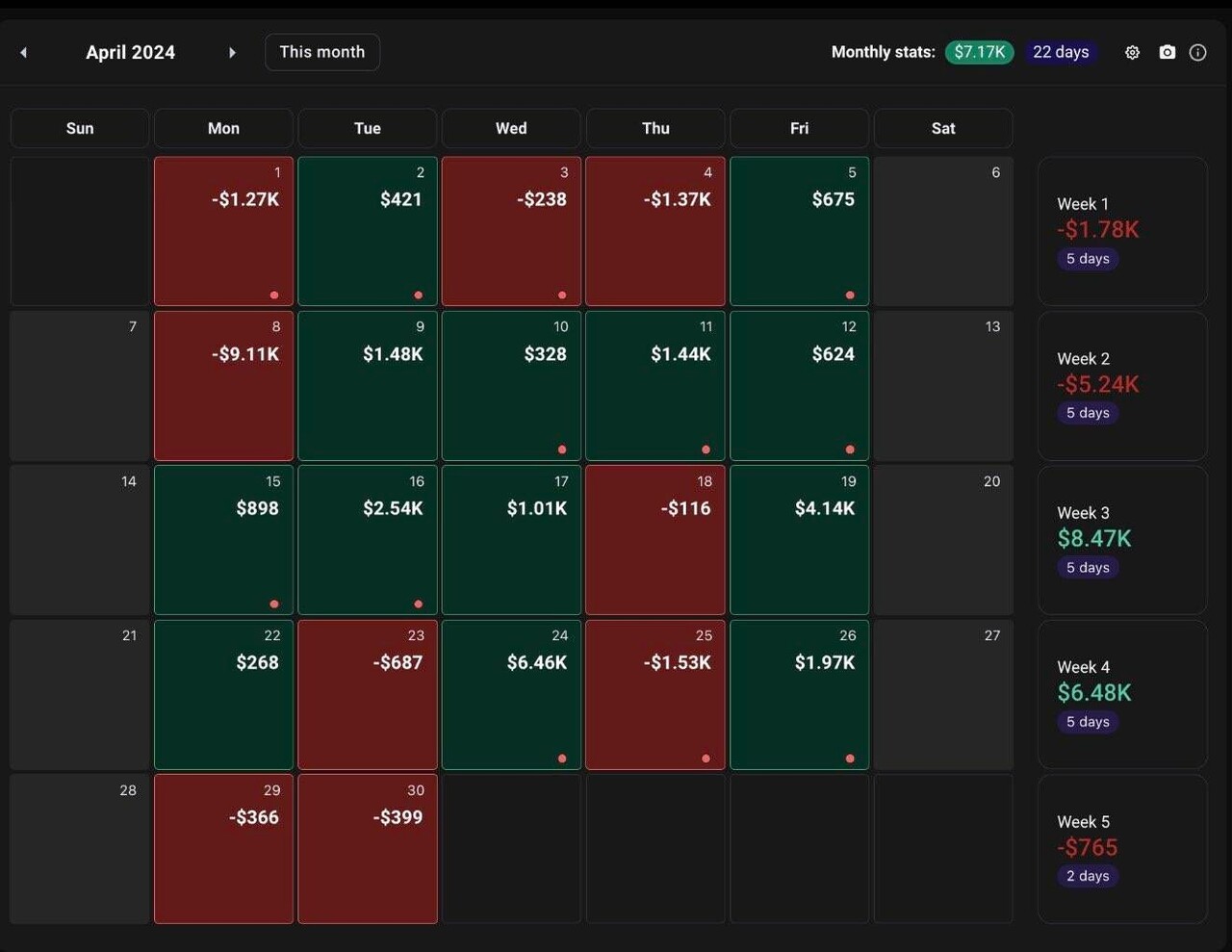The width and height of the screenshot is (1232, 952).
Task: Open the info icon in the header
Action: 1198,53
